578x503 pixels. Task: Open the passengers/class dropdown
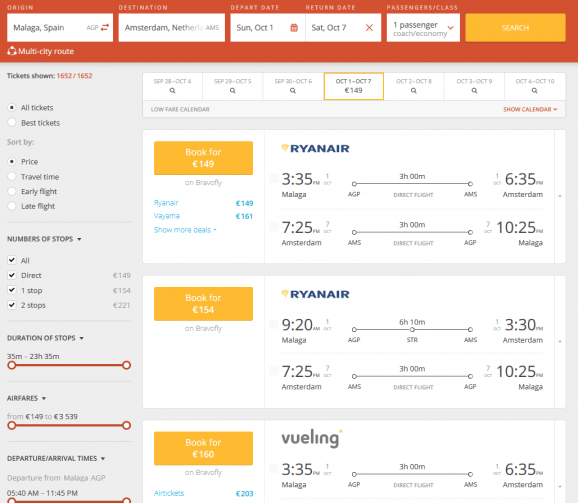(423, 28)
